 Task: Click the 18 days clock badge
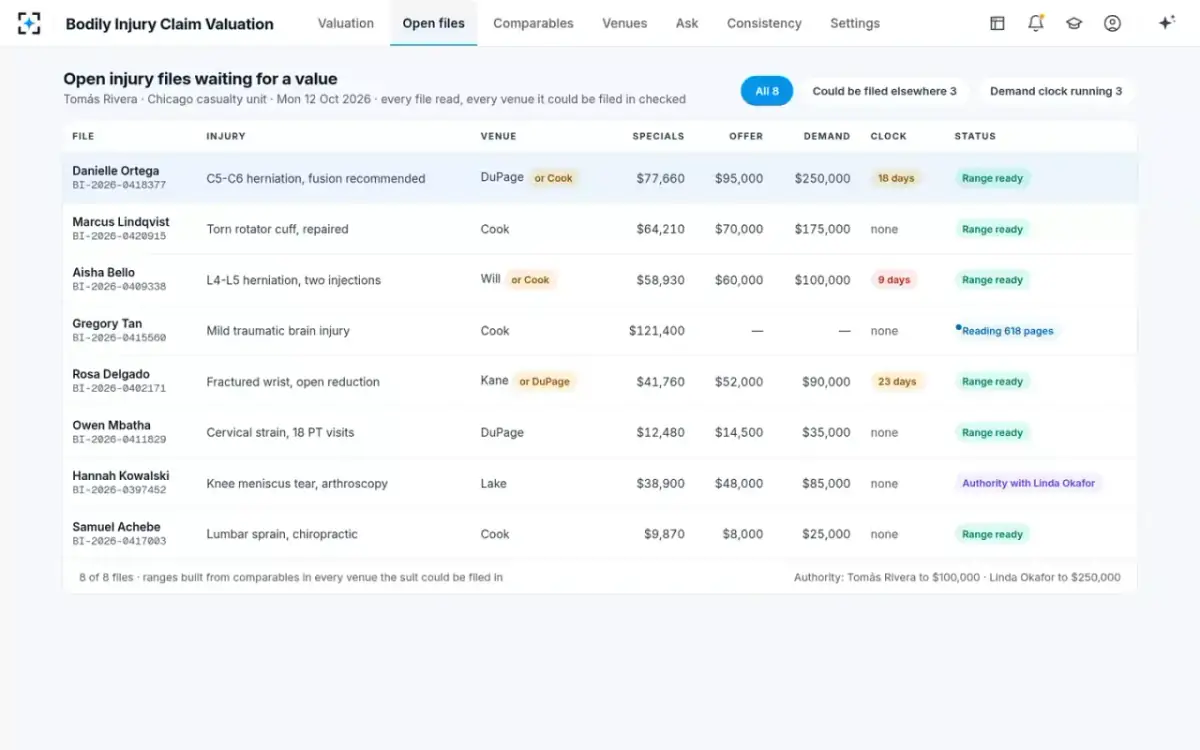(896, 178)
